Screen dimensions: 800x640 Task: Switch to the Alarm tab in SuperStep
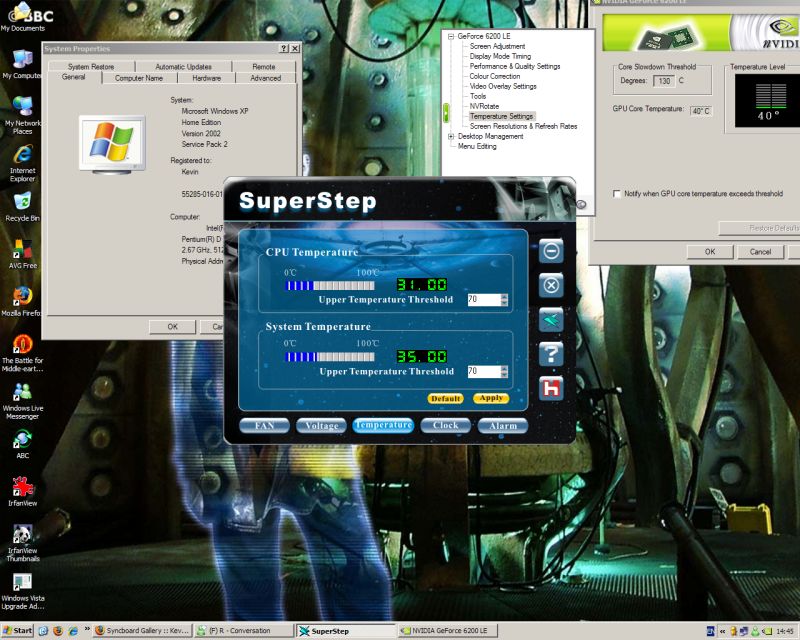click(503, 425)
